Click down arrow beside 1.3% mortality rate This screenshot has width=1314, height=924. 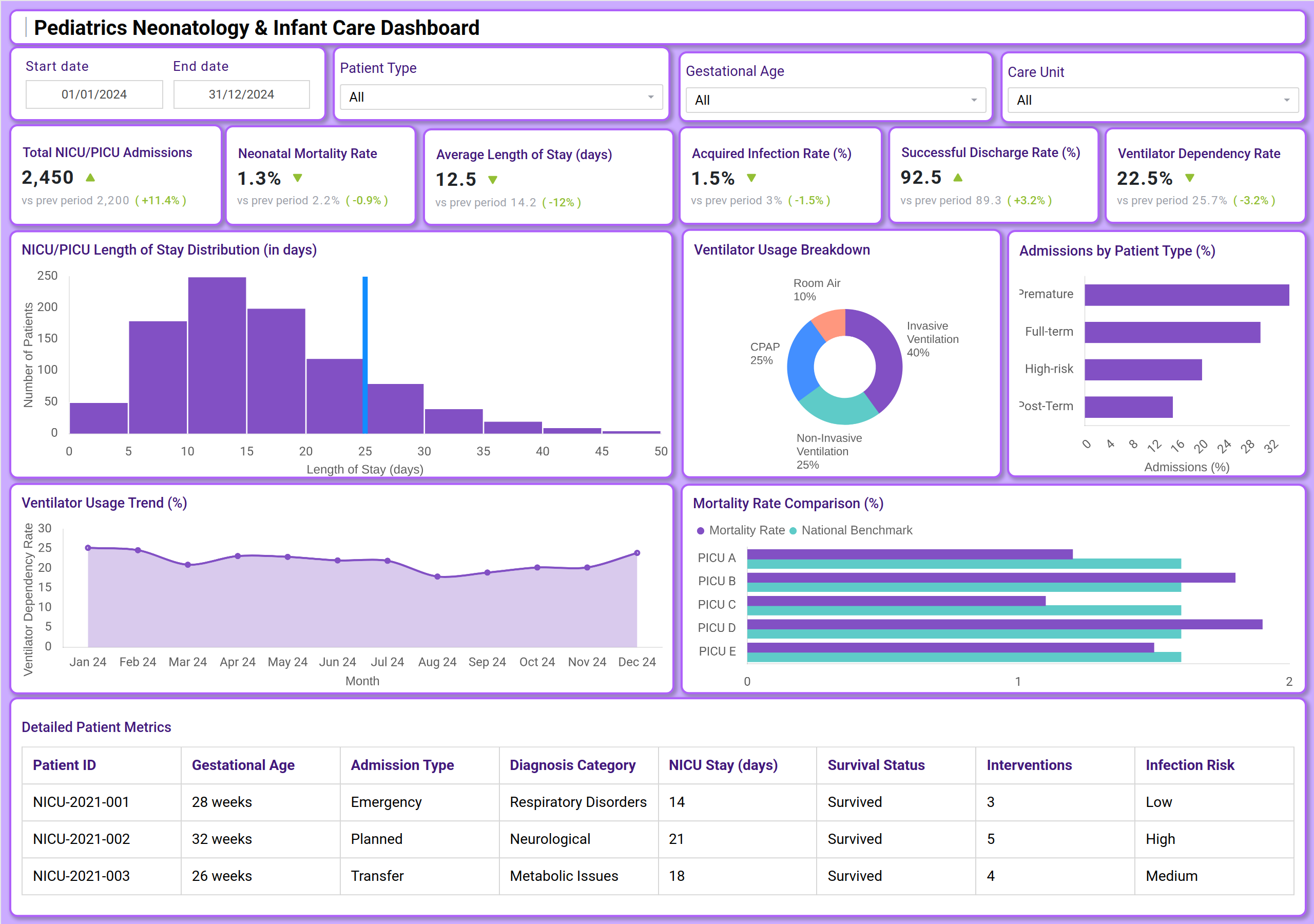coord(298,178)
